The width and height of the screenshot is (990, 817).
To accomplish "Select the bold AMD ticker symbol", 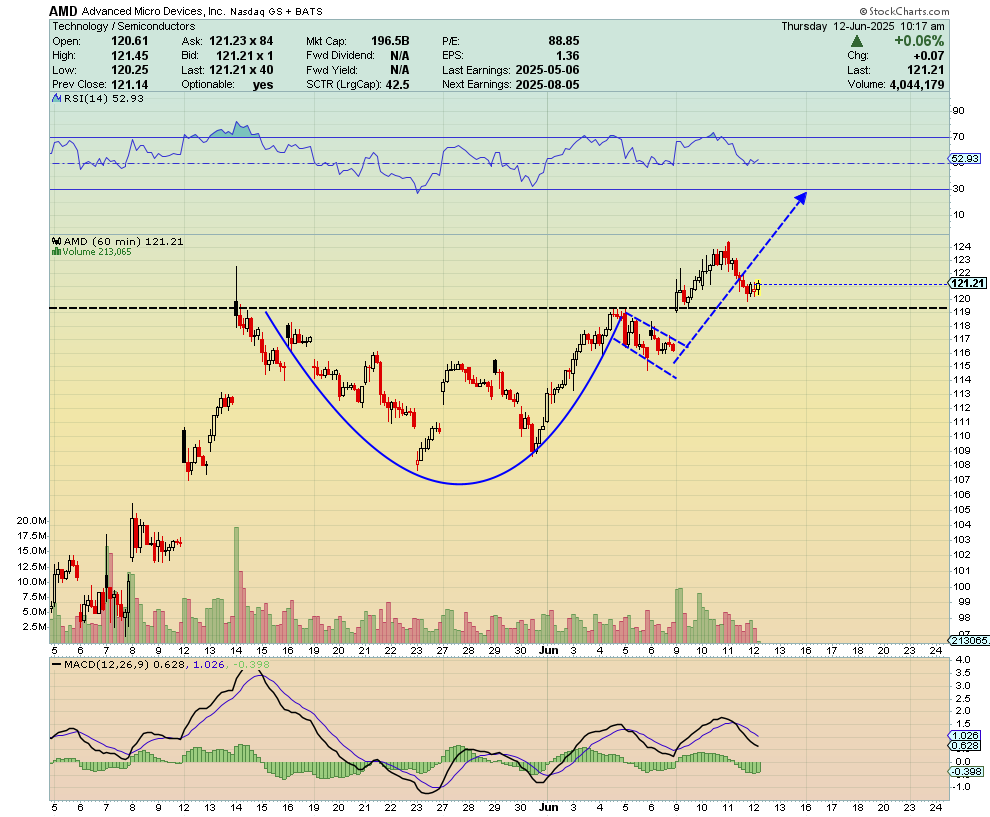I will tap(64, 11).
